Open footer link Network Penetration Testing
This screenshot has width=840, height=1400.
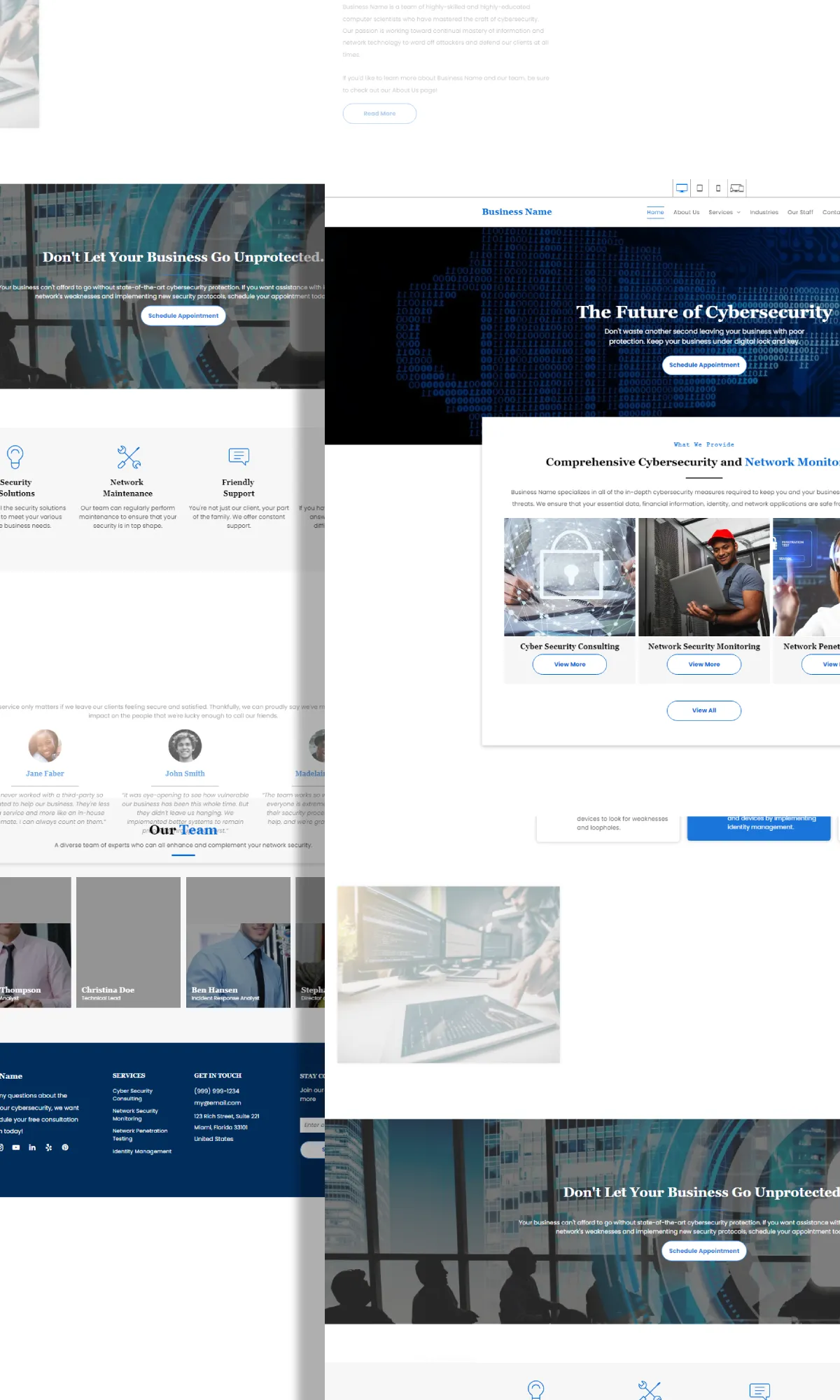click(x=140, y=1135)
